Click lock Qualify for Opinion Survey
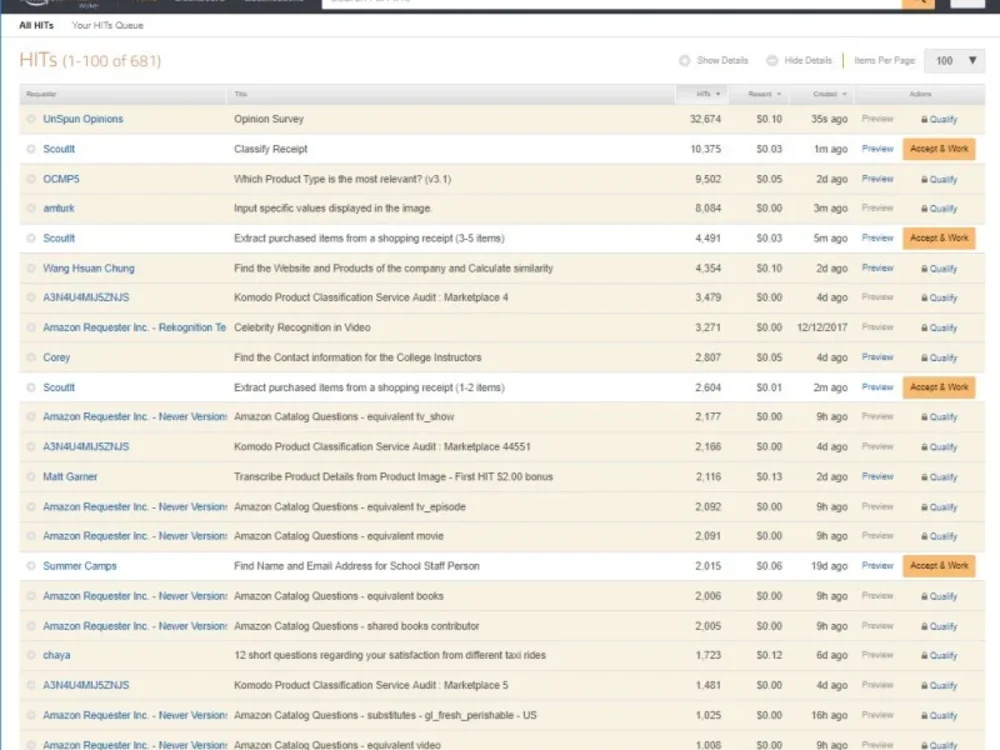The width and height of the screenshot is (1000, 750). (939, 119)
